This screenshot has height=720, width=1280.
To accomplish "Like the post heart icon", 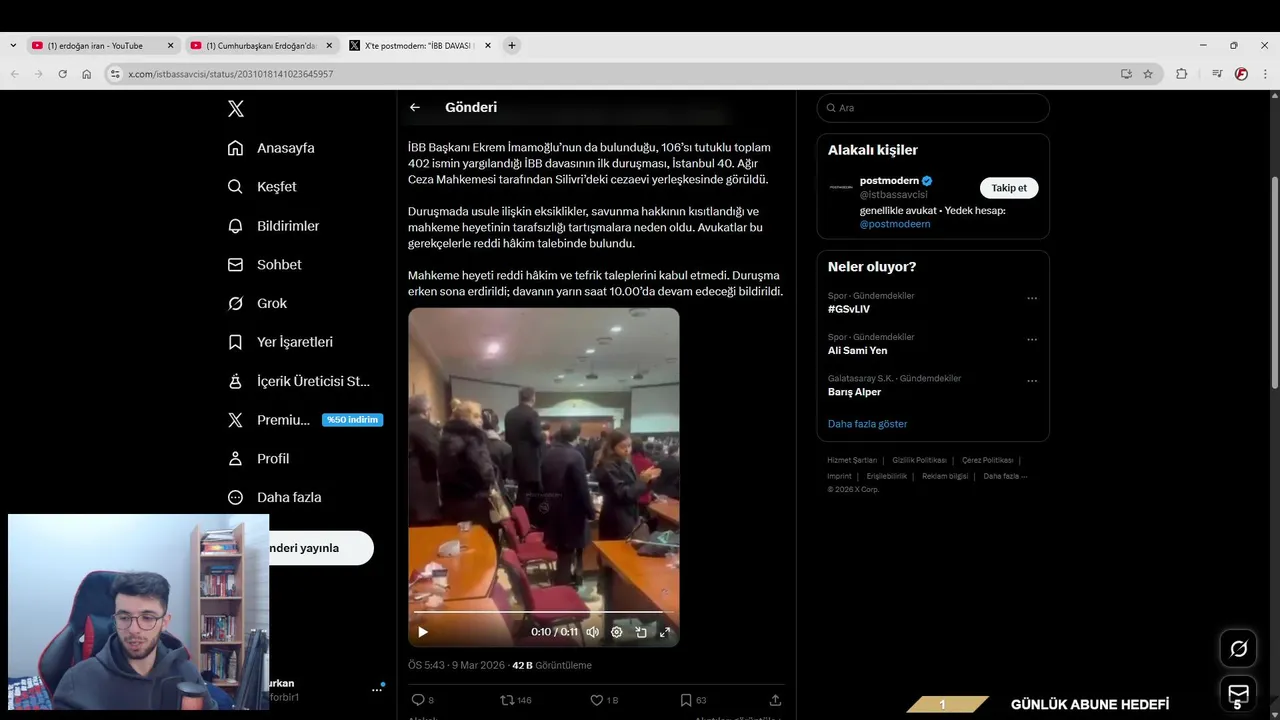I will click(x=597, y=700).
